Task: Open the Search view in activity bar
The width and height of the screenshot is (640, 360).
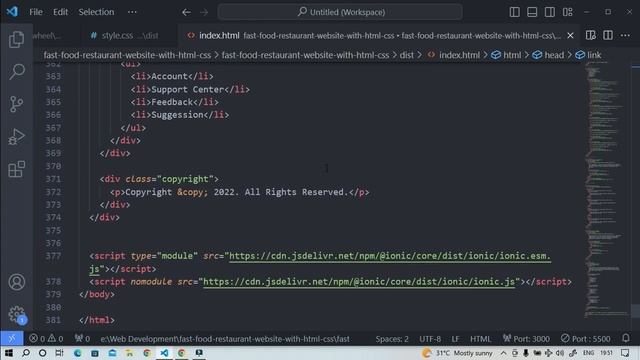Action: tap(16, 71)
